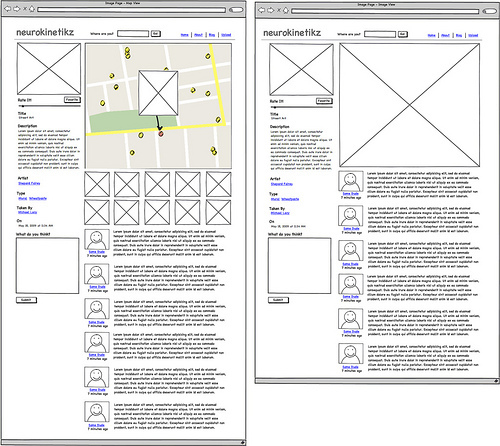Click the first commenter avatar in Image View
This screenshot has width=500, height=446.
351,181
